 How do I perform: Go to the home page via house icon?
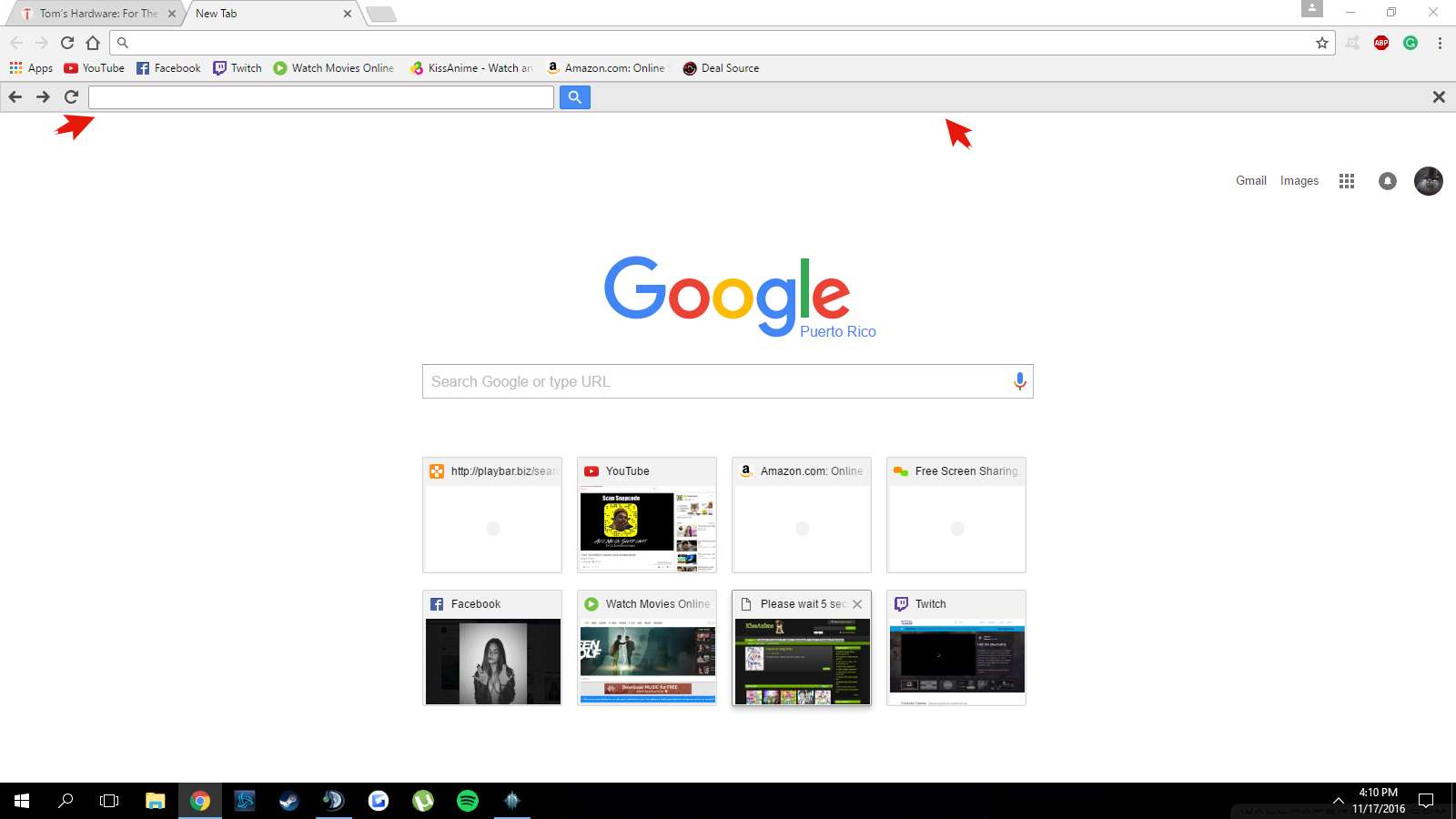coord(93,43)
